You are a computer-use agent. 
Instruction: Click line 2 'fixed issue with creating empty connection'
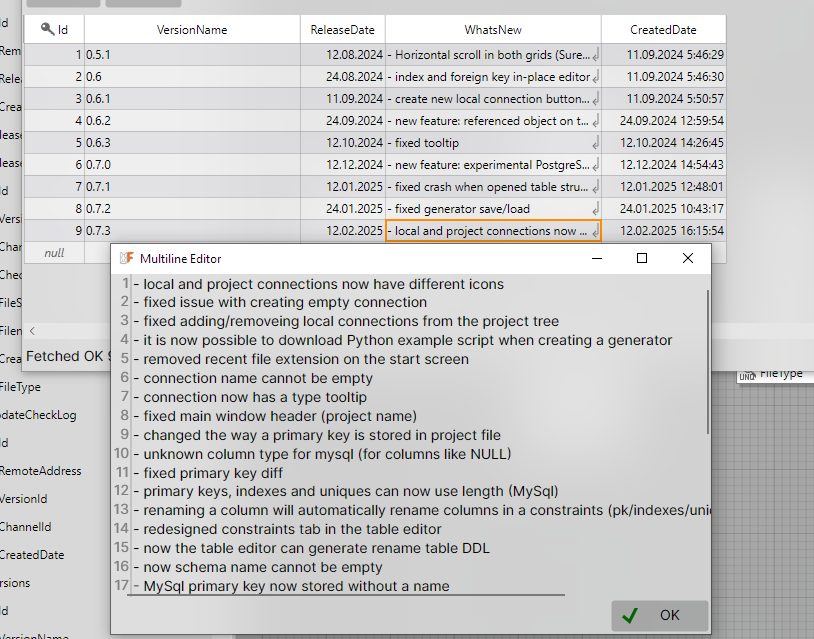(x=280, y=302)
